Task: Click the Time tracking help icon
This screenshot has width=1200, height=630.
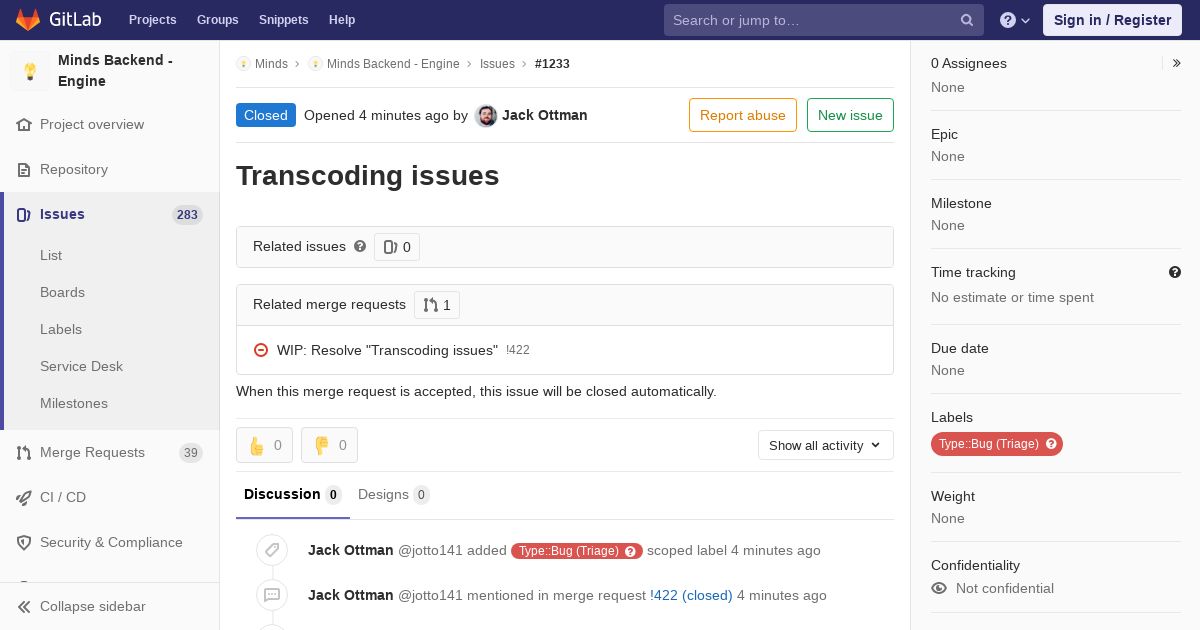Action: coord(1175,272)
